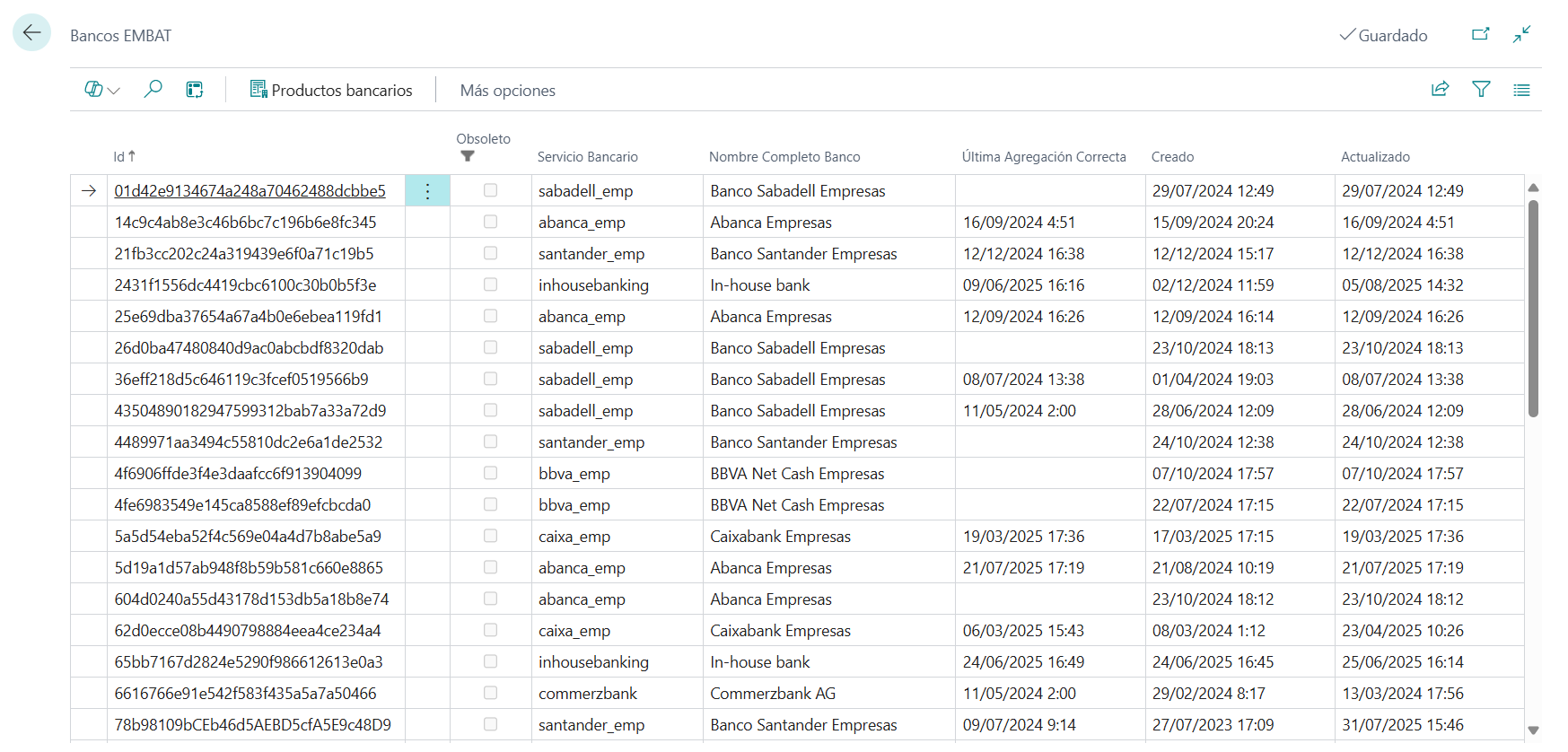Open Actualizado column header menu
The height and width of the screenshot is (752, 1568).
tap(1375, 156)
